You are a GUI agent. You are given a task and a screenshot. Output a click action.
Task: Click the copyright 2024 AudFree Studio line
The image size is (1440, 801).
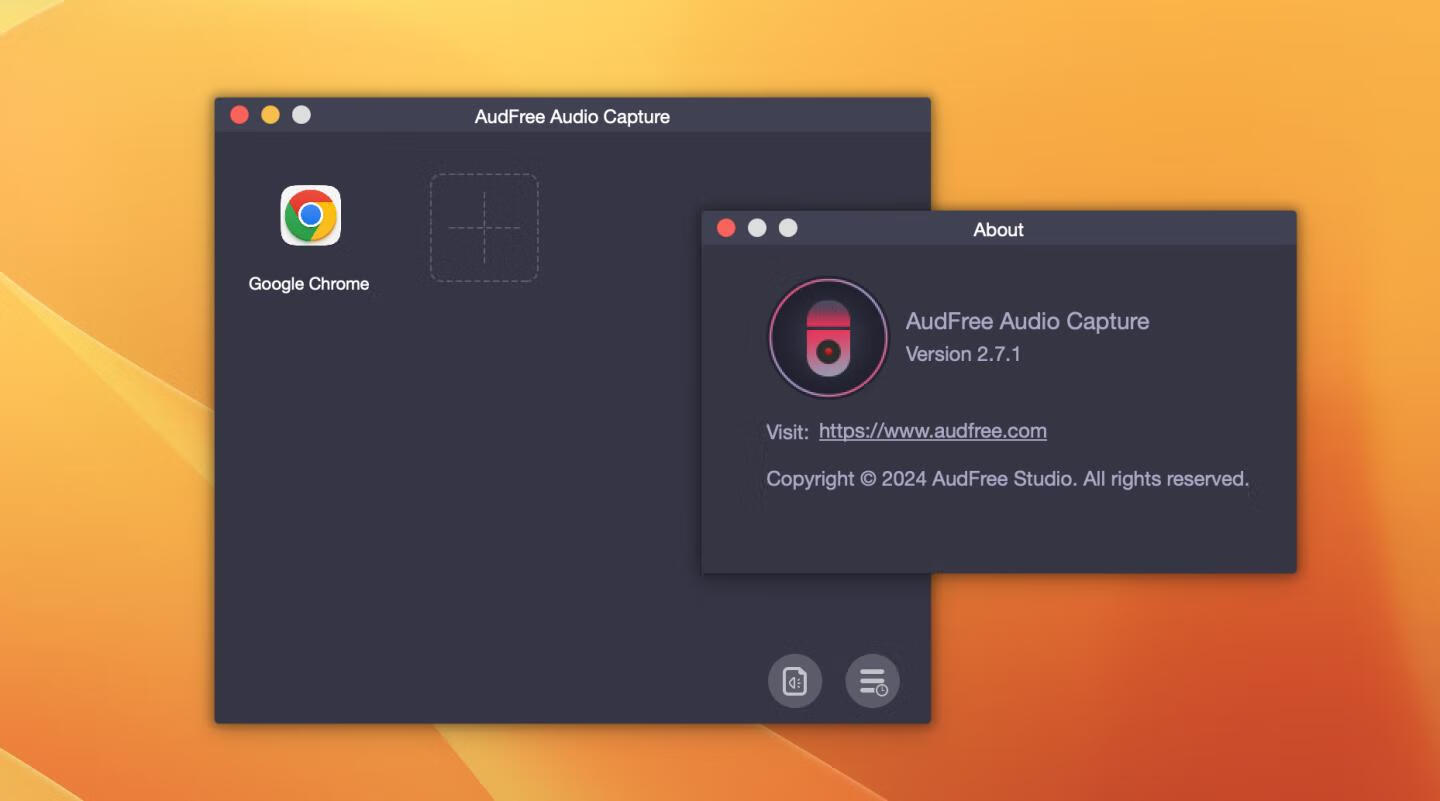click(x=1008, y=479)
